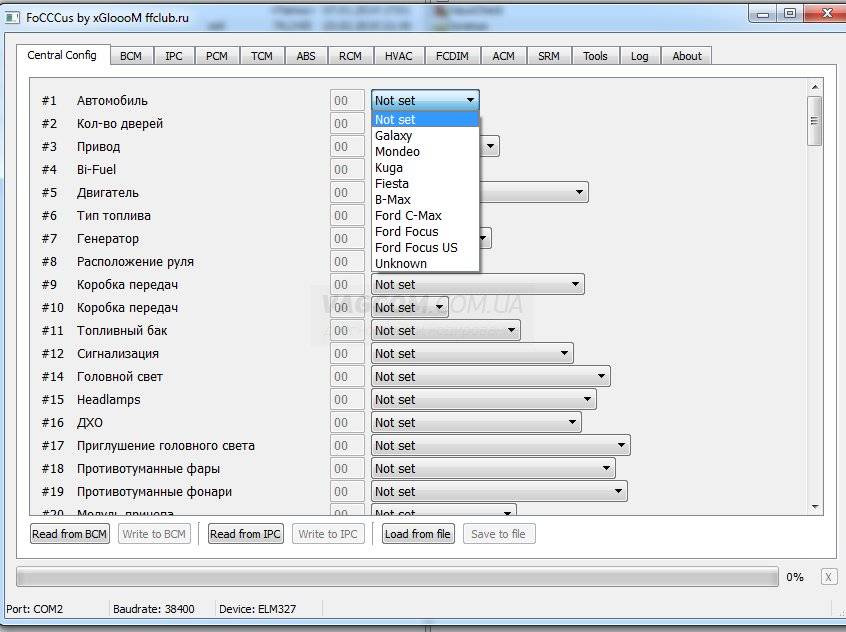Select the TCM tab
Screen dimensions: 846x632
click(262, 56)
